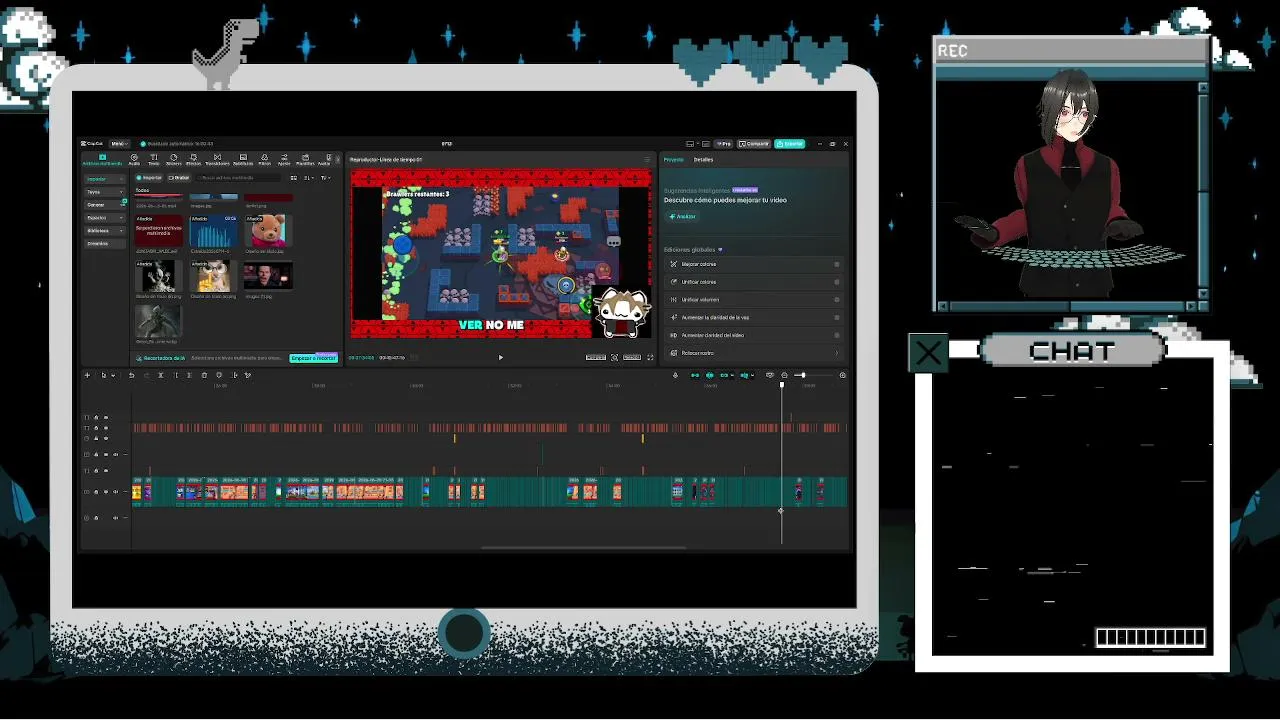Click the undo icon in timeline toolbar

(131, 375)
